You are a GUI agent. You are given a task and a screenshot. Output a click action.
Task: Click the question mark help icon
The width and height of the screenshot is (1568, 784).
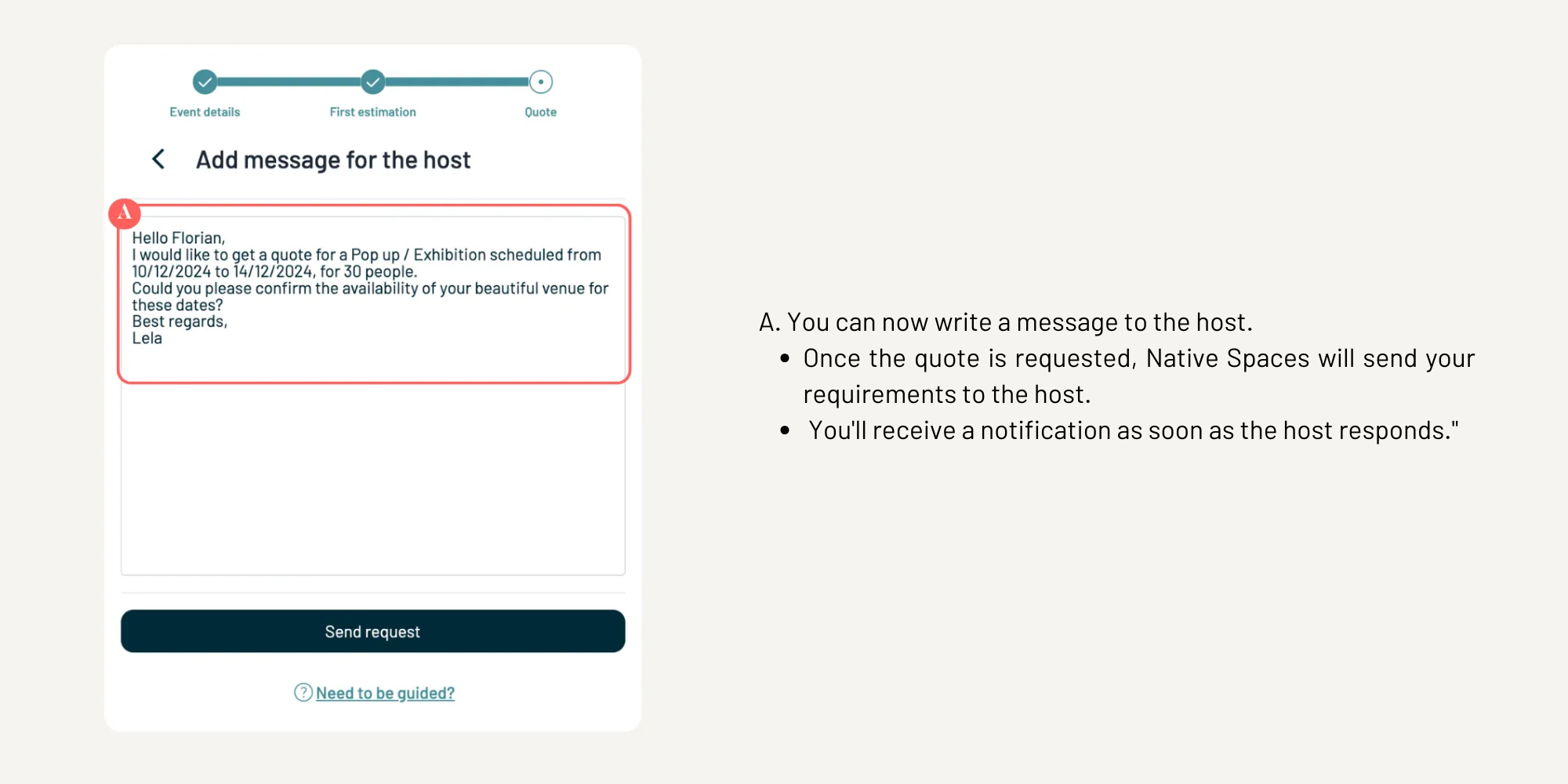303,692
